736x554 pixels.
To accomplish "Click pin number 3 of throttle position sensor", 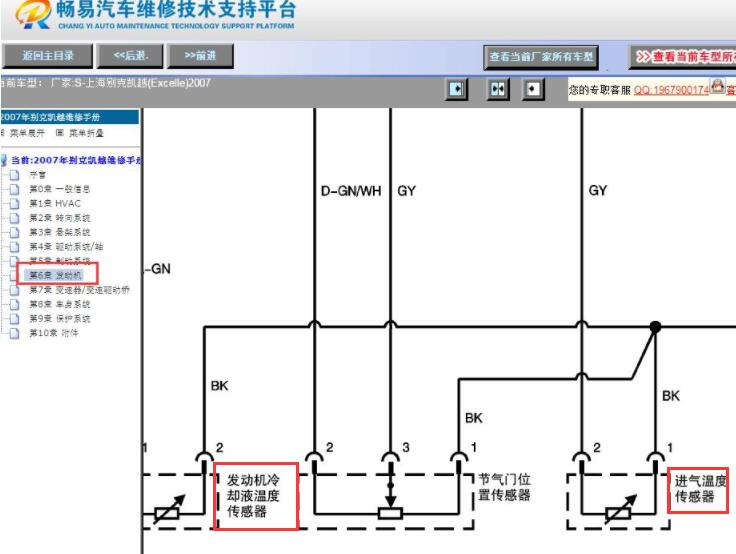I will click(406, 447).
